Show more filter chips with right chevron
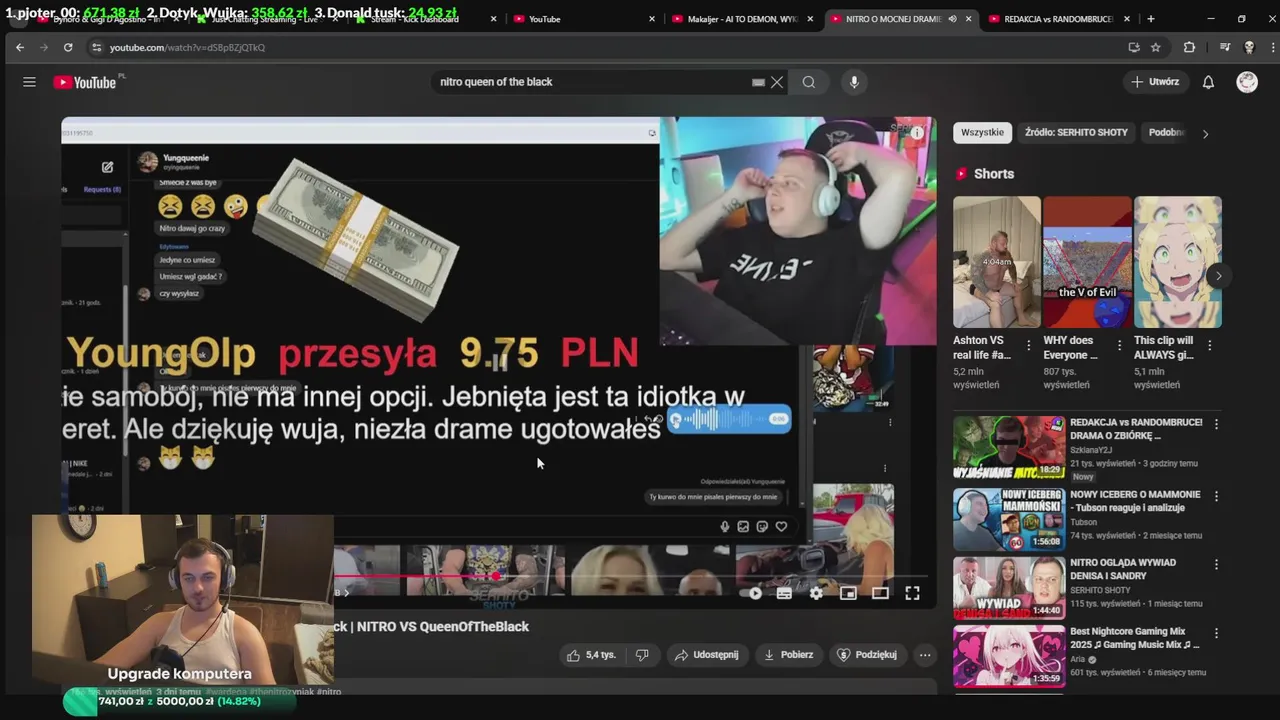The height and width of the screenshot is (720, 1280). (x=1205, y=133)
